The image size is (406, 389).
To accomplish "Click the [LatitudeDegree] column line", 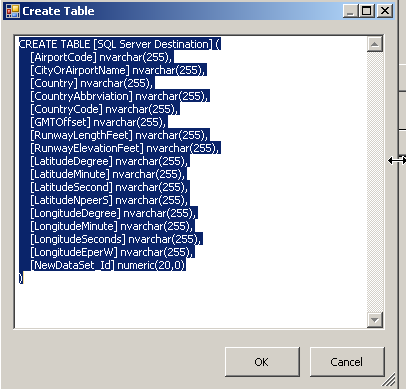I will click(109, 161).
